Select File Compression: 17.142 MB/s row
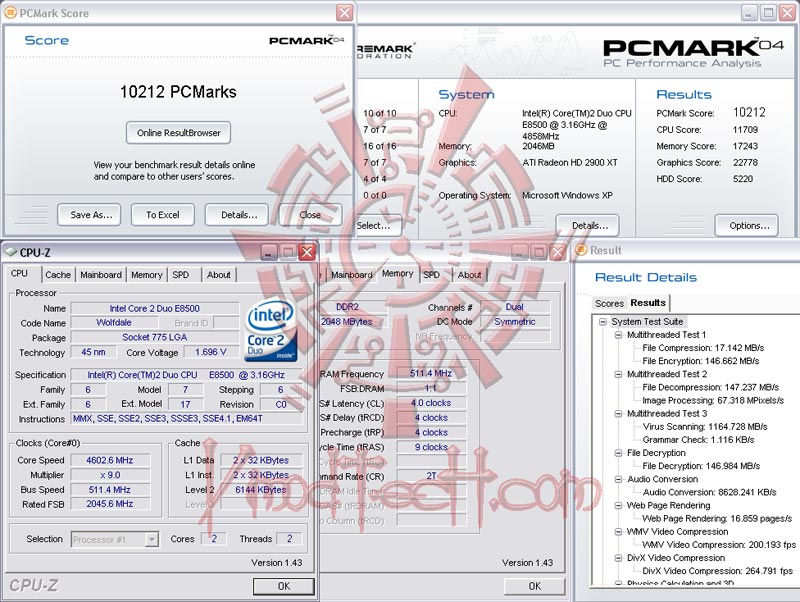This screenshot has height=602, width=800. click(x=703, y=348)
